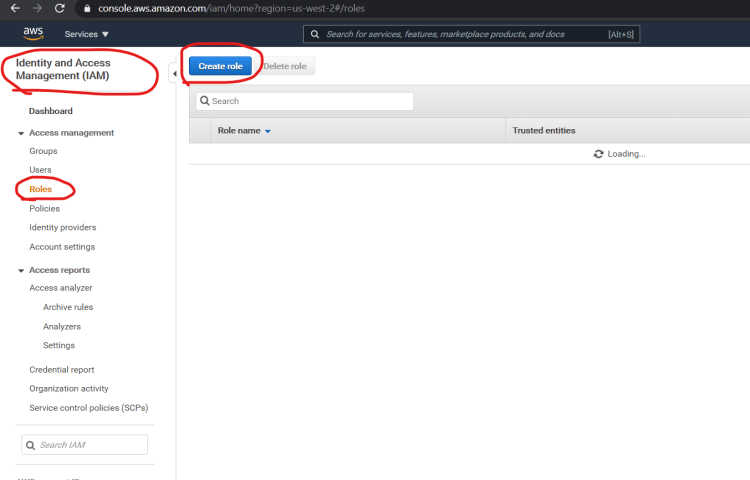Click the magnifier icon in roles search
This screenshot has height=480, width=750.
coord(205,101)
